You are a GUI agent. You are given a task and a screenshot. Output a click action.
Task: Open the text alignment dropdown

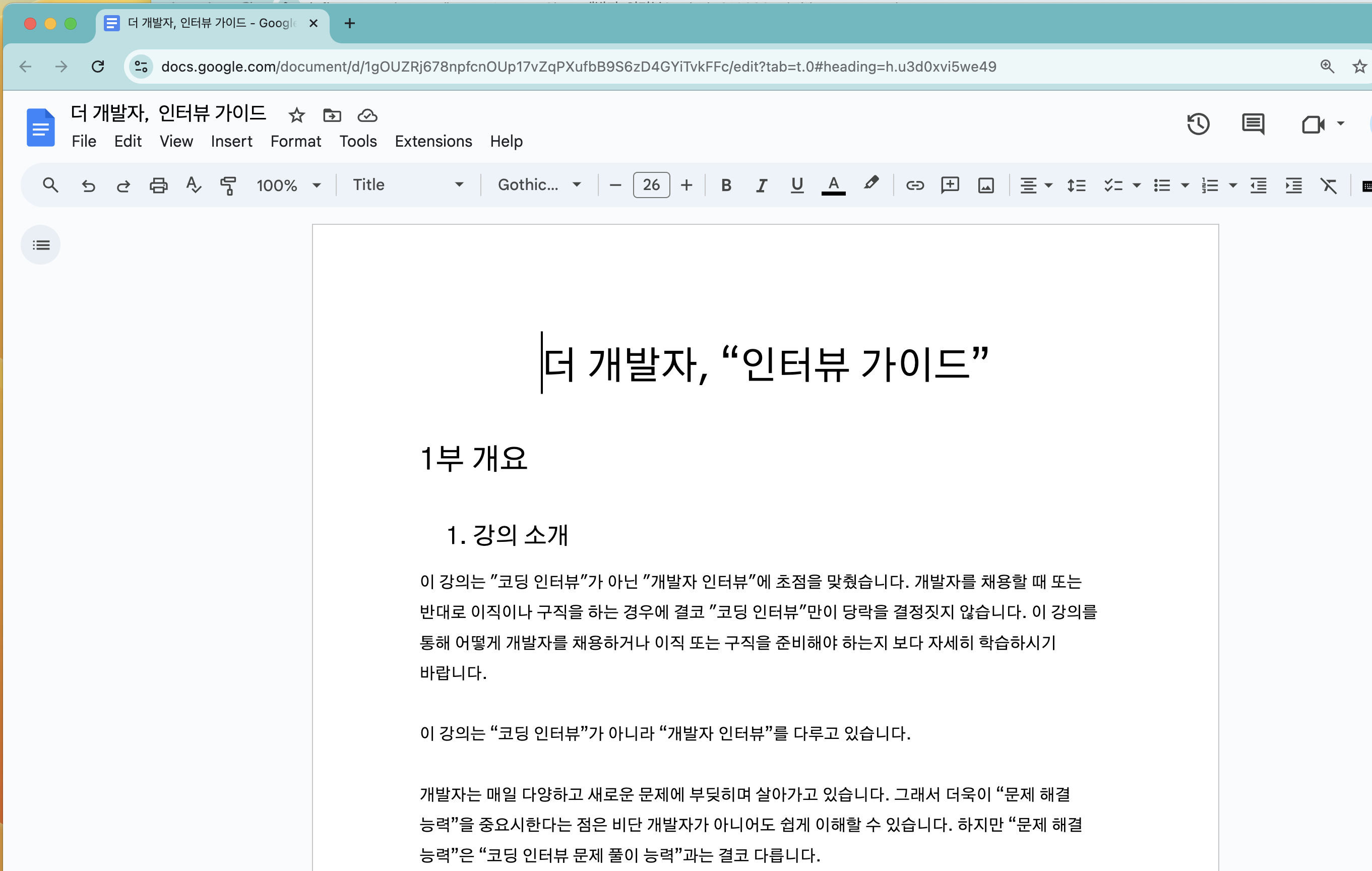pyautogui.click(x=1035, y=185)
